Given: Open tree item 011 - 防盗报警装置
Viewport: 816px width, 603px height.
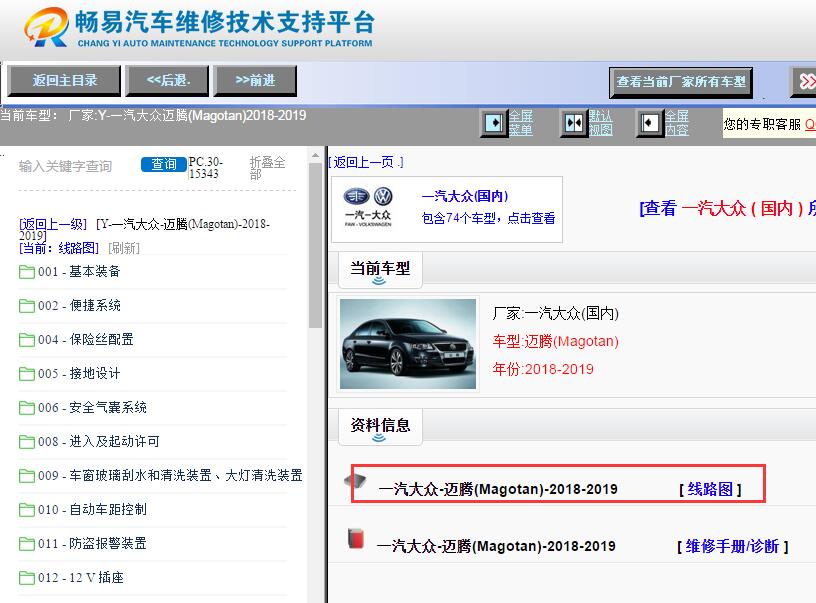Looking at the screenshot, I should point(92,544).
